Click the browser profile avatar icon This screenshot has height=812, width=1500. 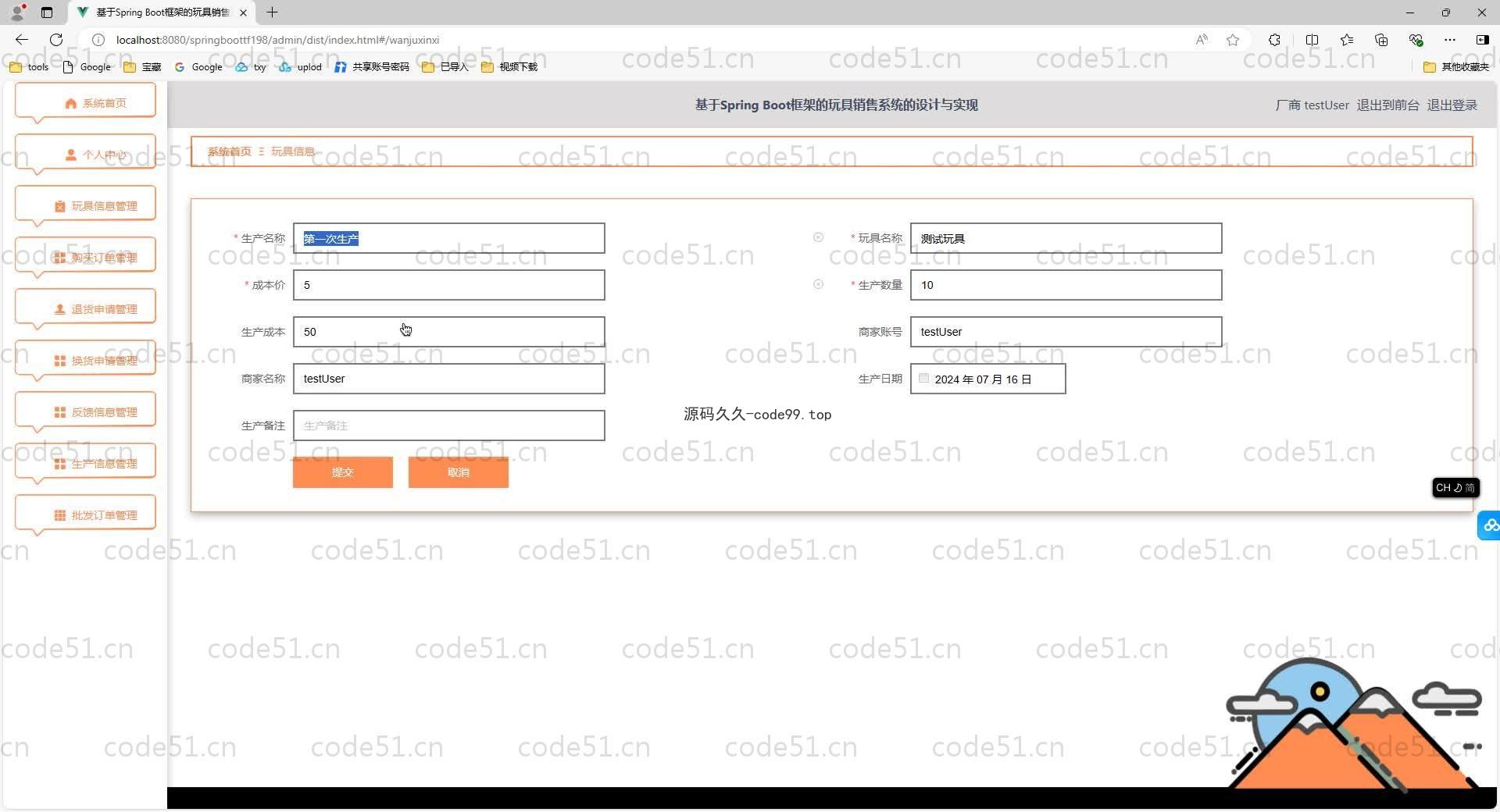[18, 12]
